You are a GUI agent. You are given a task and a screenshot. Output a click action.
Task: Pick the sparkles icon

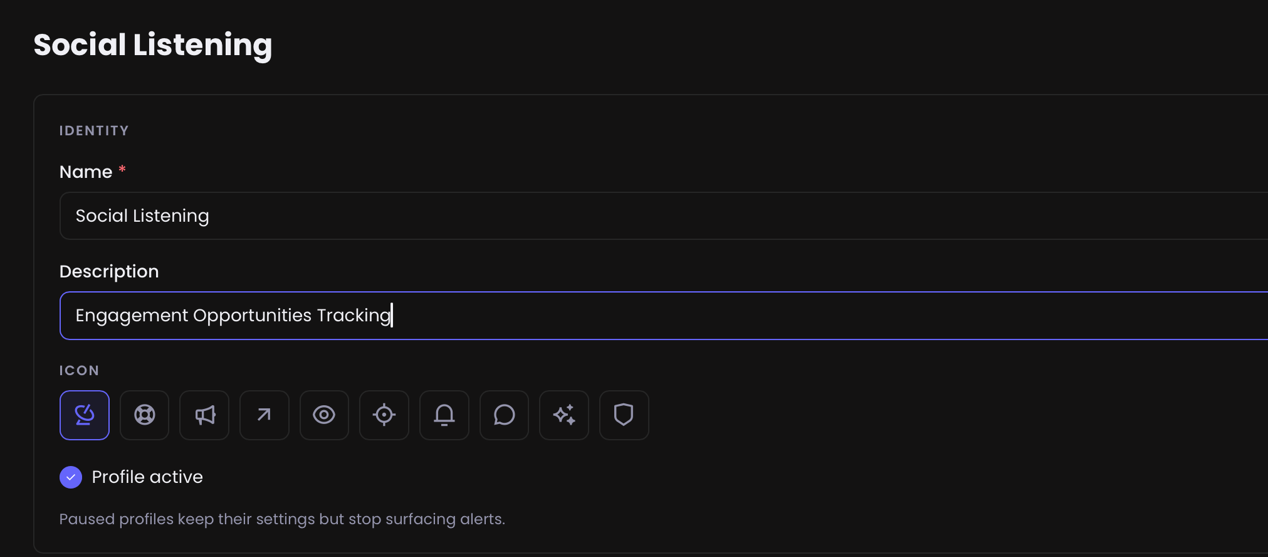pyautogui.click(x=564, y=415)
